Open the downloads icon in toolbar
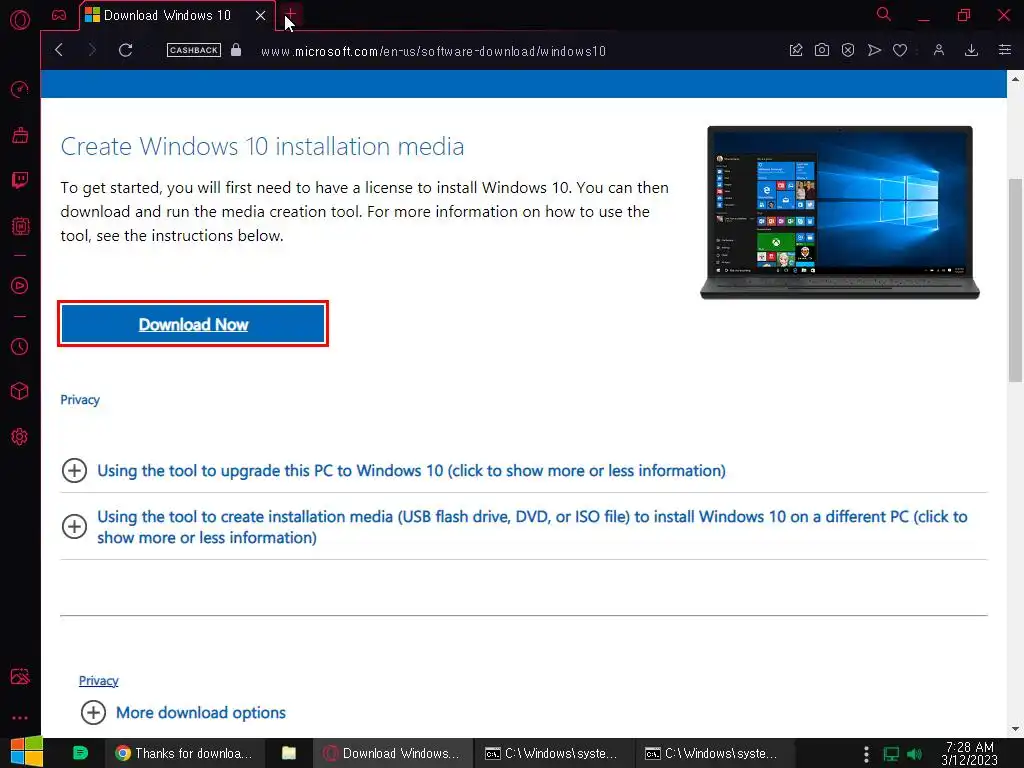The height and width of the screenshot is (768, 1024). tap(971, 50)
